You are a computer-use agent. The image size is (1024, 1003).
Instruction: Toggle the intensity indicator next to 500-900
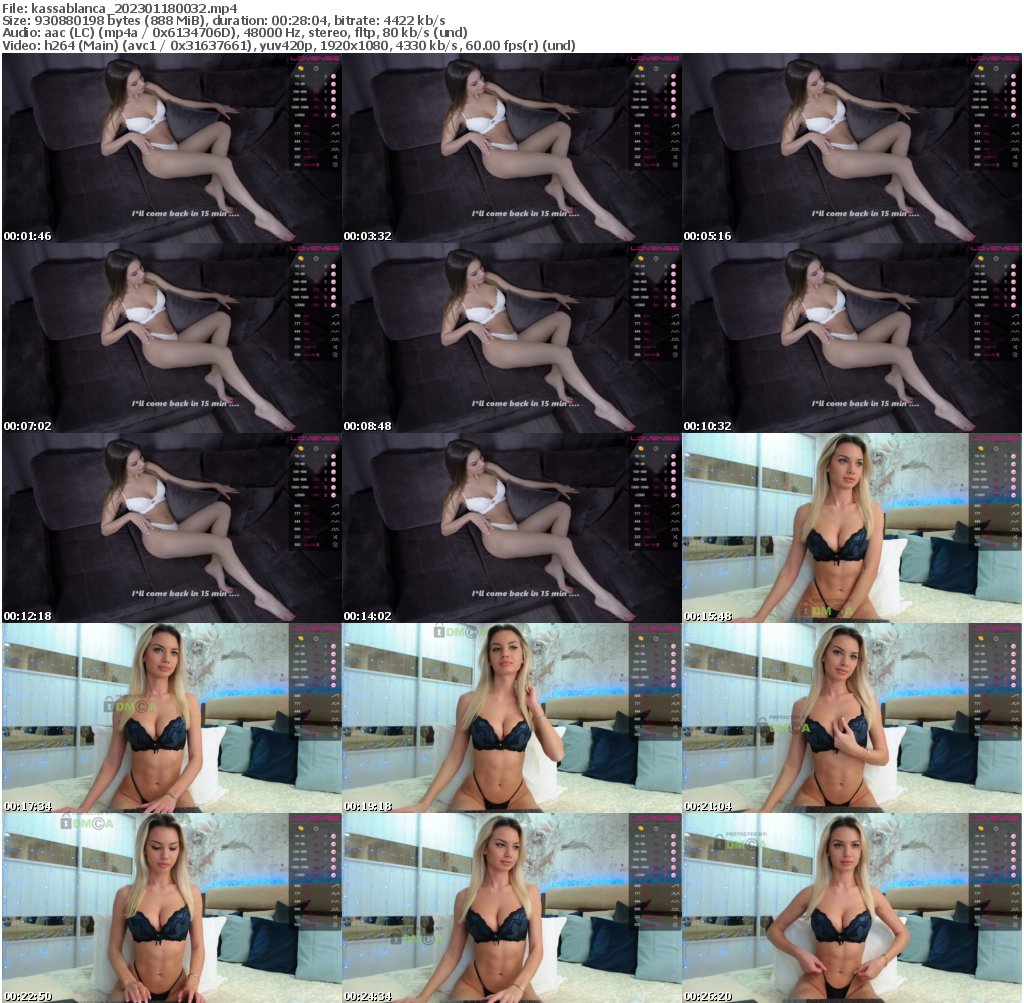coord(325,99)
